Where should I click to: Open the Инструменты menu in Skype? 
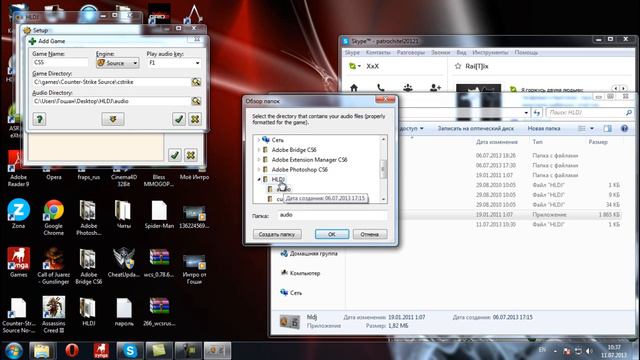point(490,53)
